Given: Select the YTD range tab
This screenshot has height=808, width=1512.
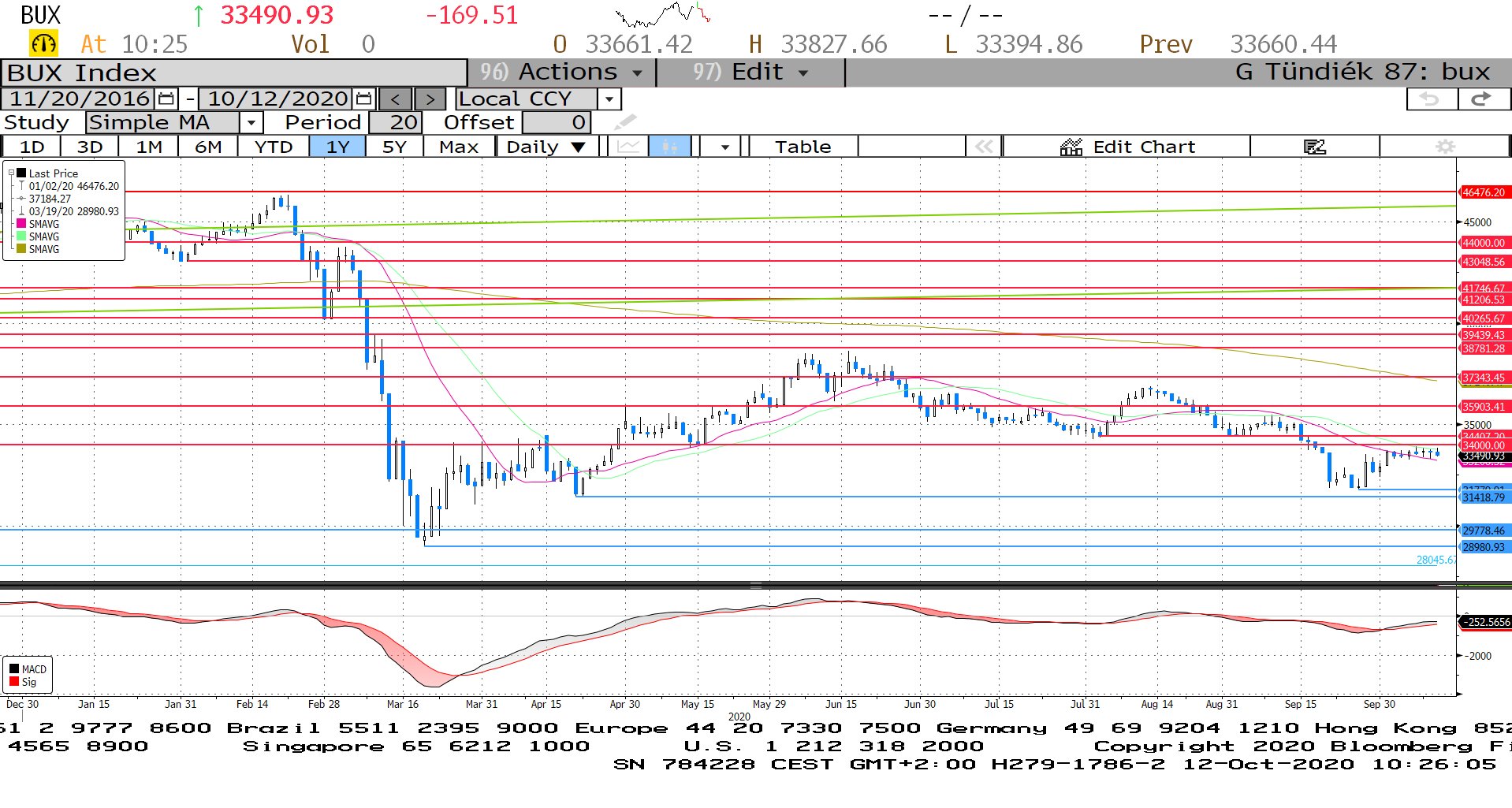Looking at the screenshot, I should (274, 147).
